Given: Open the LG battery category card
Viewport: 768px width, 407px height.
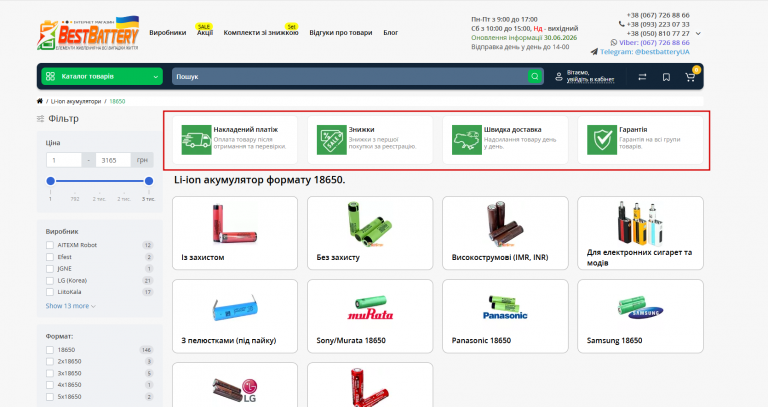Looking at the screenshot, I should [235, 385].
